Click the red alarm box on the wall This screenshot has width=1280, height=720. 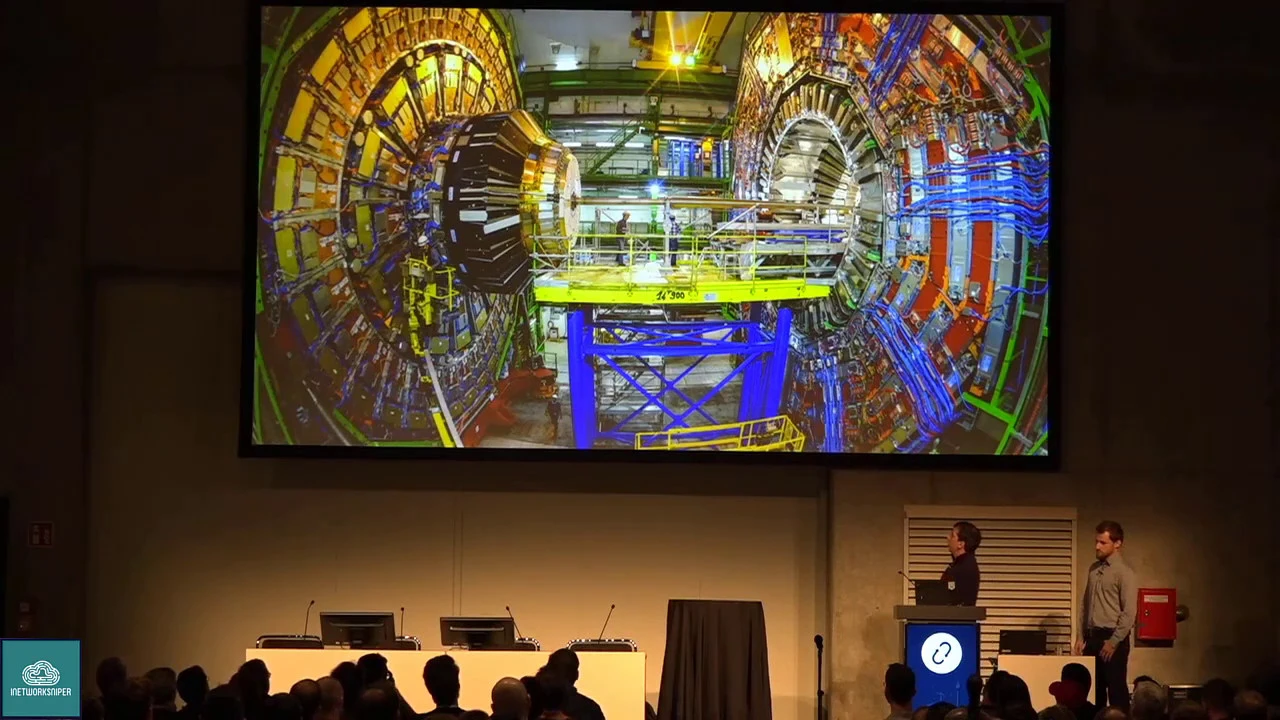1156,614
